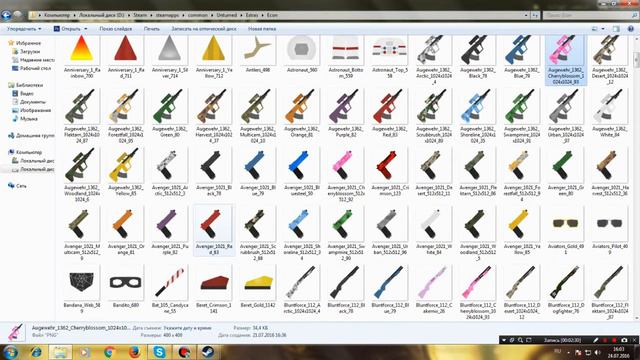Click the Открыть toolbar button
640x360 pixels.
[67, 29]
